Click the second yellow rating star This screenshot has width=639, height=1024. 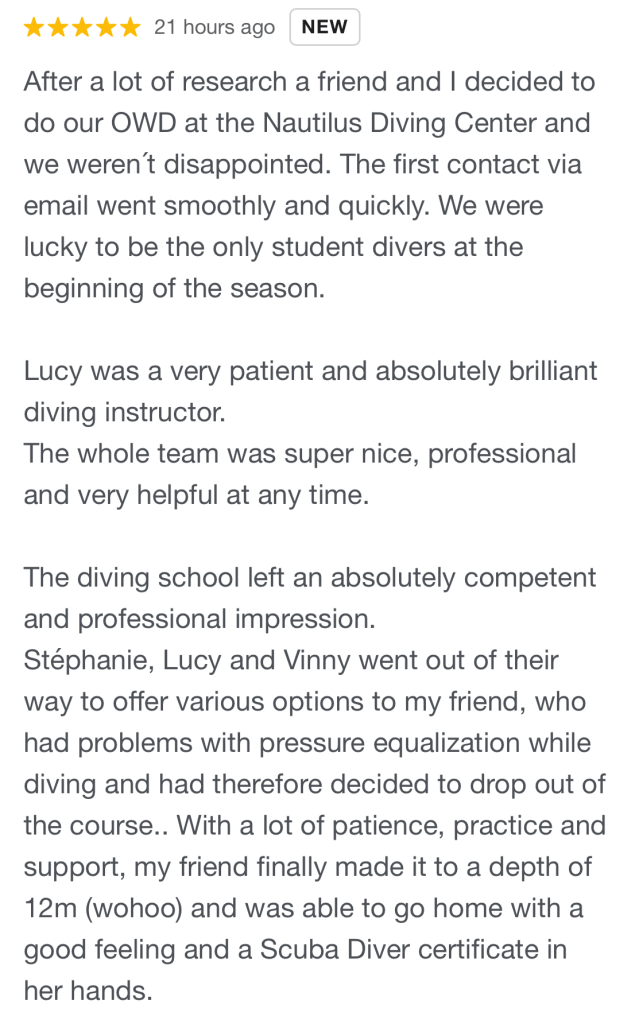coord(58,28)
